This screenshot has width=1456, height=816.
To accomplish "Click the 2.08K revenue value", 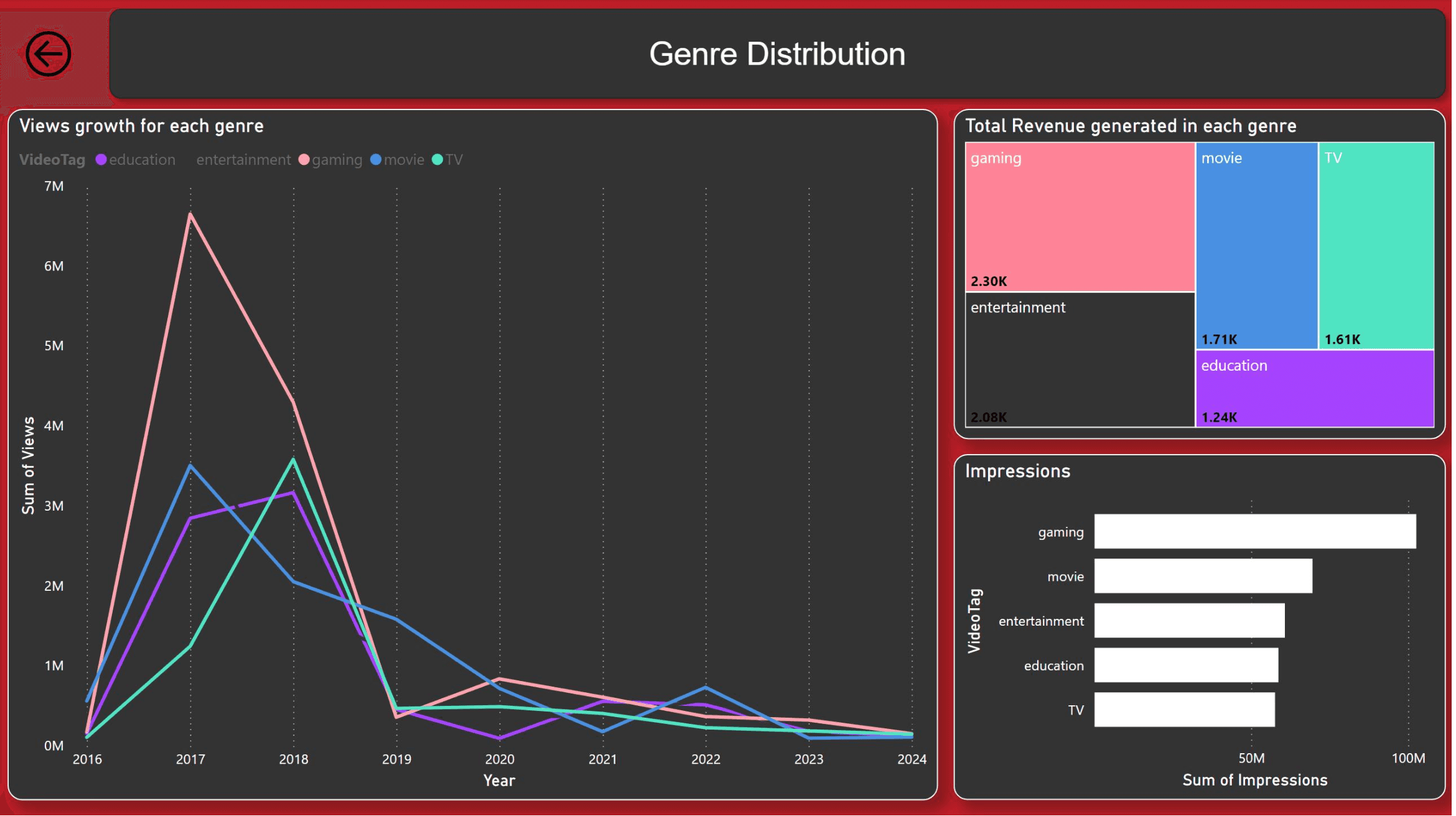I will (991, 418).
